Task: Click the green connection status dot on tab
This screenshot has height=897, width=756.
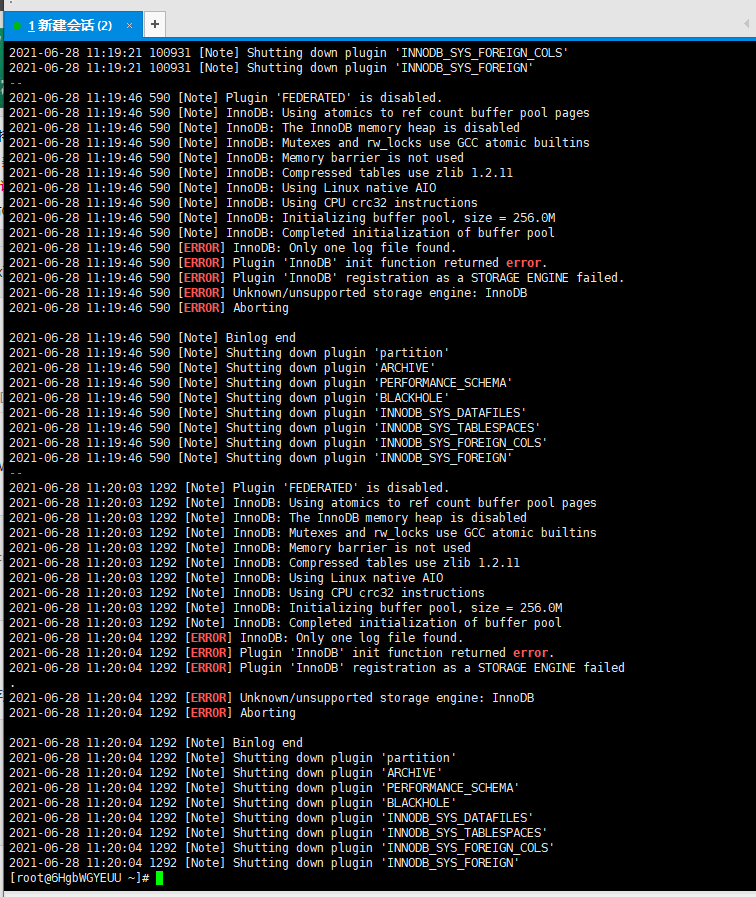Action: pos(17,26)
